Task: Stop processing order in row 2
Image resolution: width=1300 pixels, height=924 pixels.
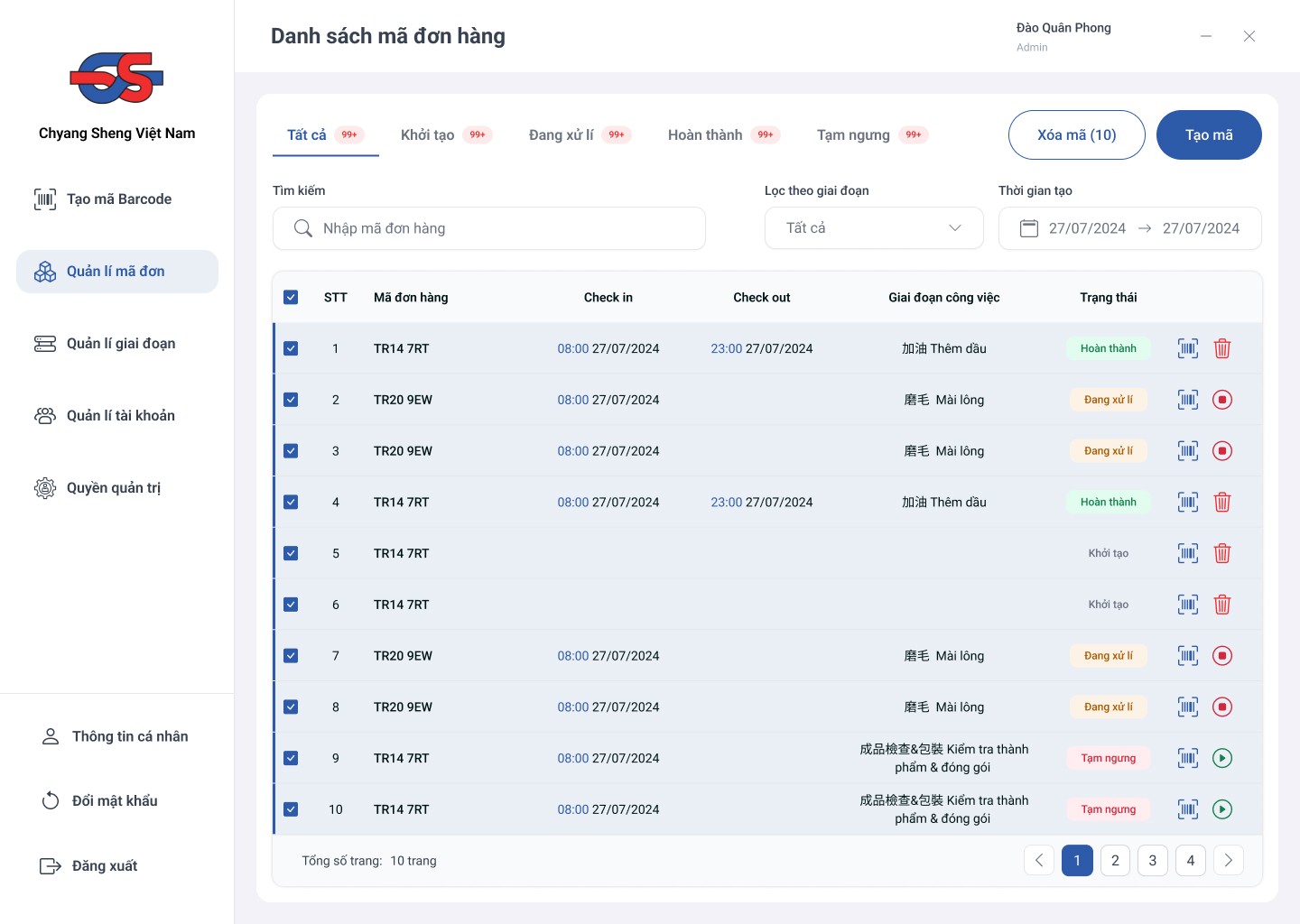Action: coord(1222,400)
